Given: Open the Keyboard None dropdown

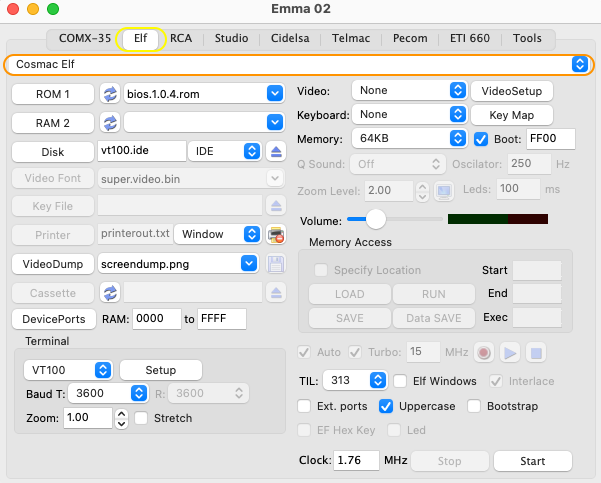Looking at the screenshot, I should click(x=409, y=114).
